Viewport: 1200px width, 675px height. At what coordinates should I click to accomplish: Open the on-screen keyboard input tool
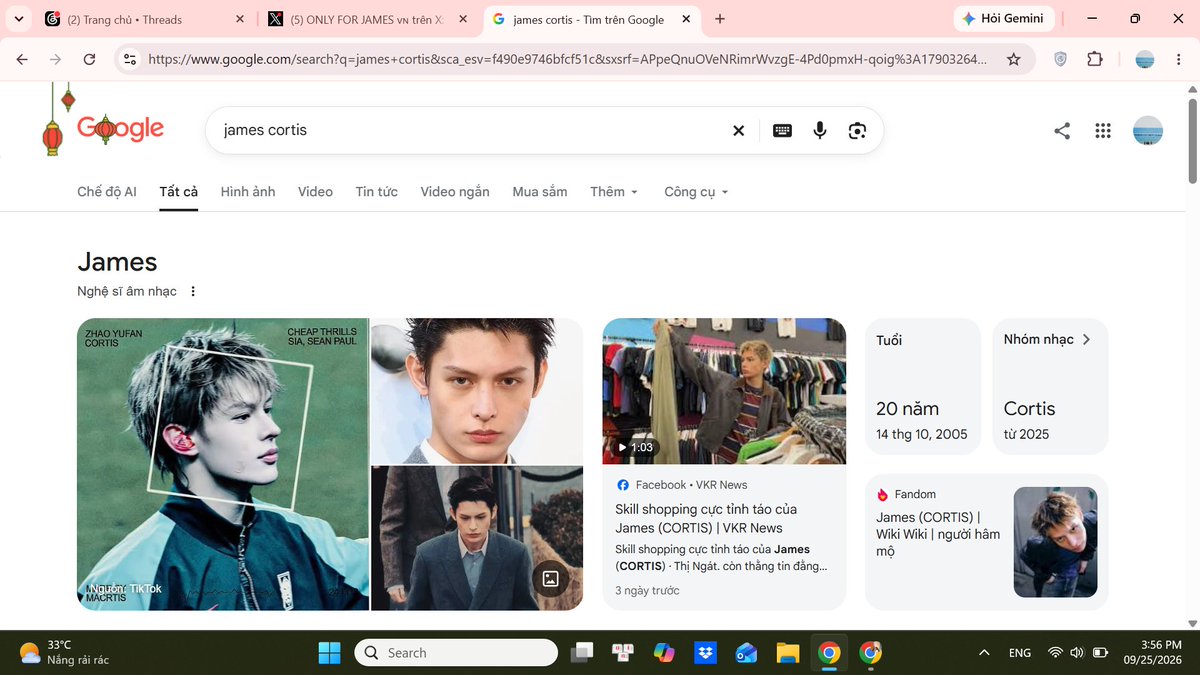pyautogui.click(x=782, y=130)
